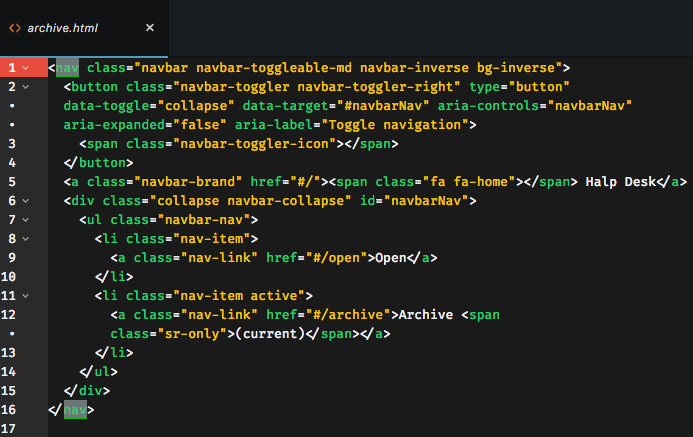
Task: Click the "#navbarNav" data-target value
Action: pyautogui.click(x=383, y=106)
